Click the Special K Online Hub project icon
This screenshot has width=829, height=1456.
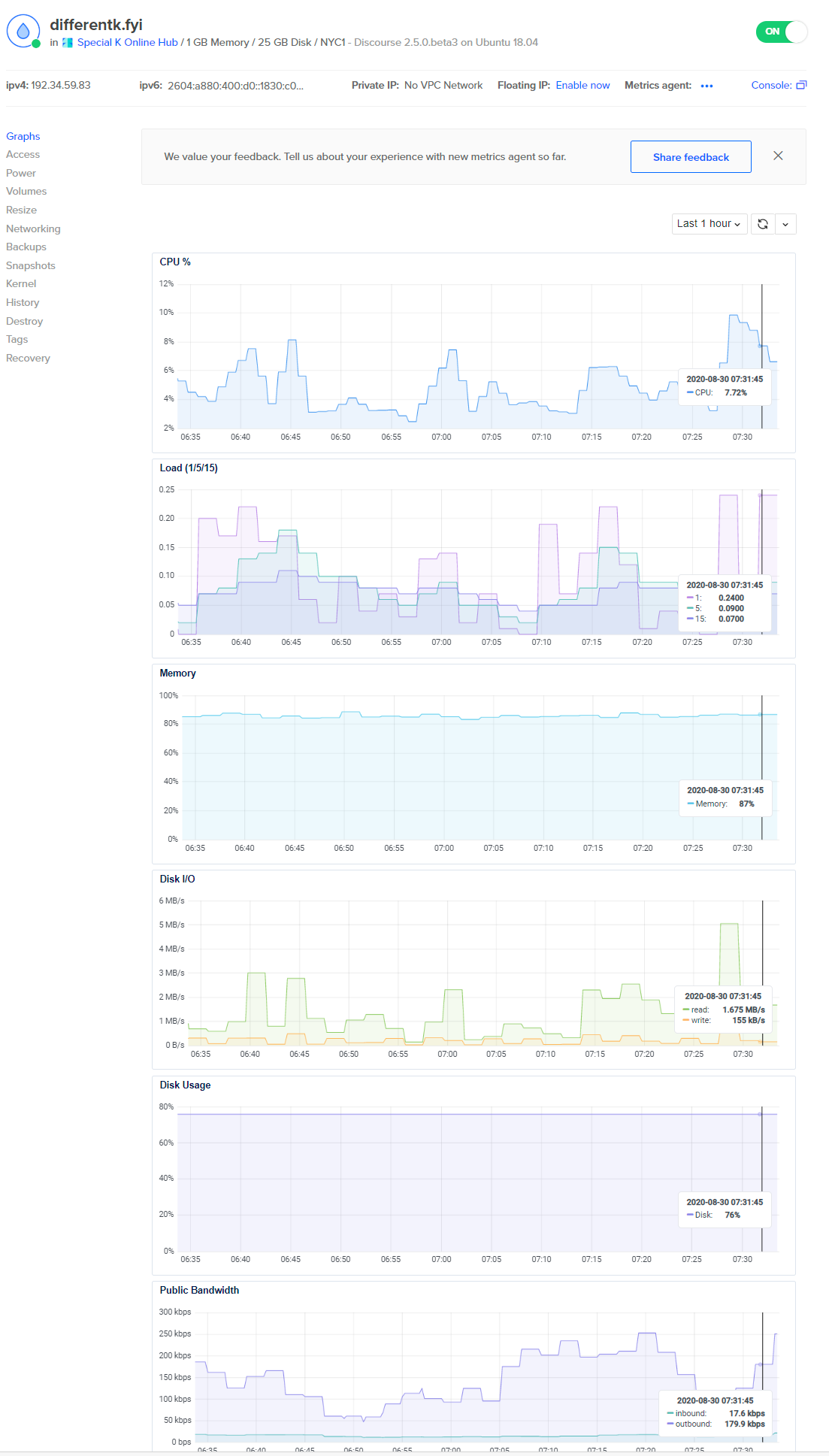68,43
